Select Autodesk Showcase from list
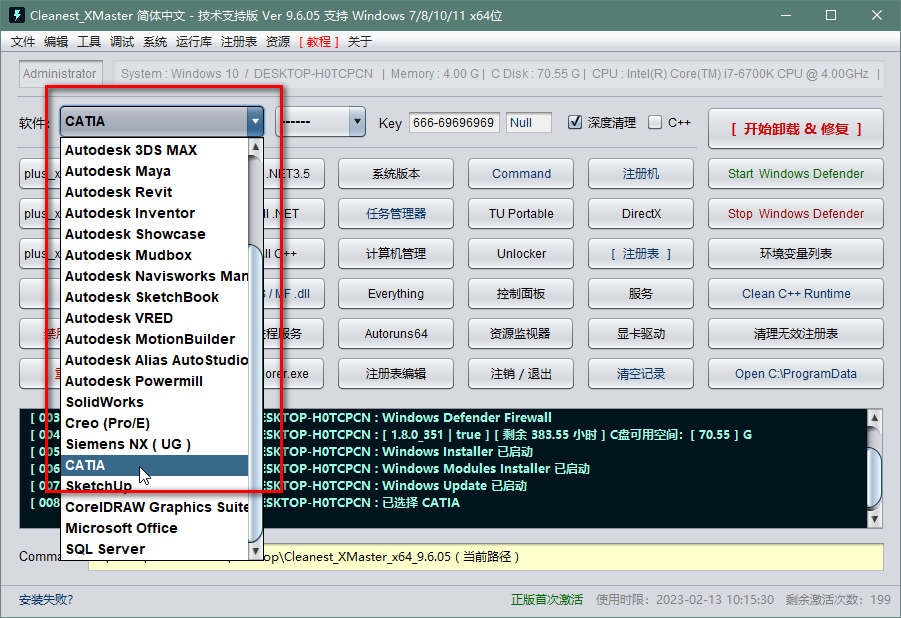This screenshot has width=901, height=618. pyautogui.click(x=155, y=234)
